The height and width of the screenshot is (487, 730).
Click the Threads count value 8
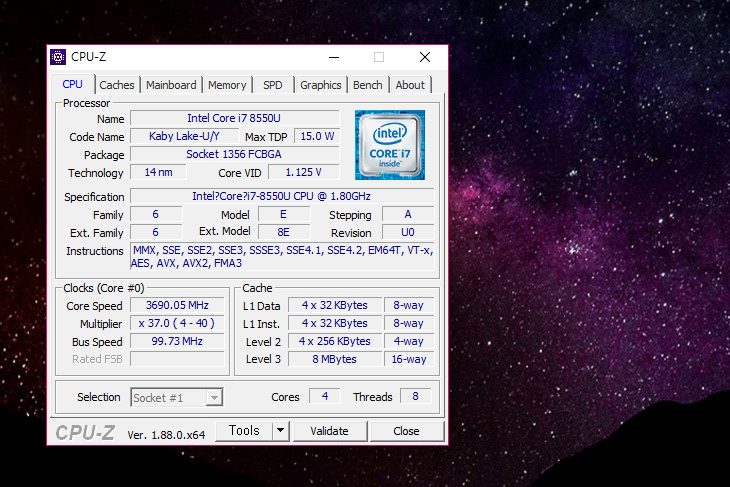[416, 396]
